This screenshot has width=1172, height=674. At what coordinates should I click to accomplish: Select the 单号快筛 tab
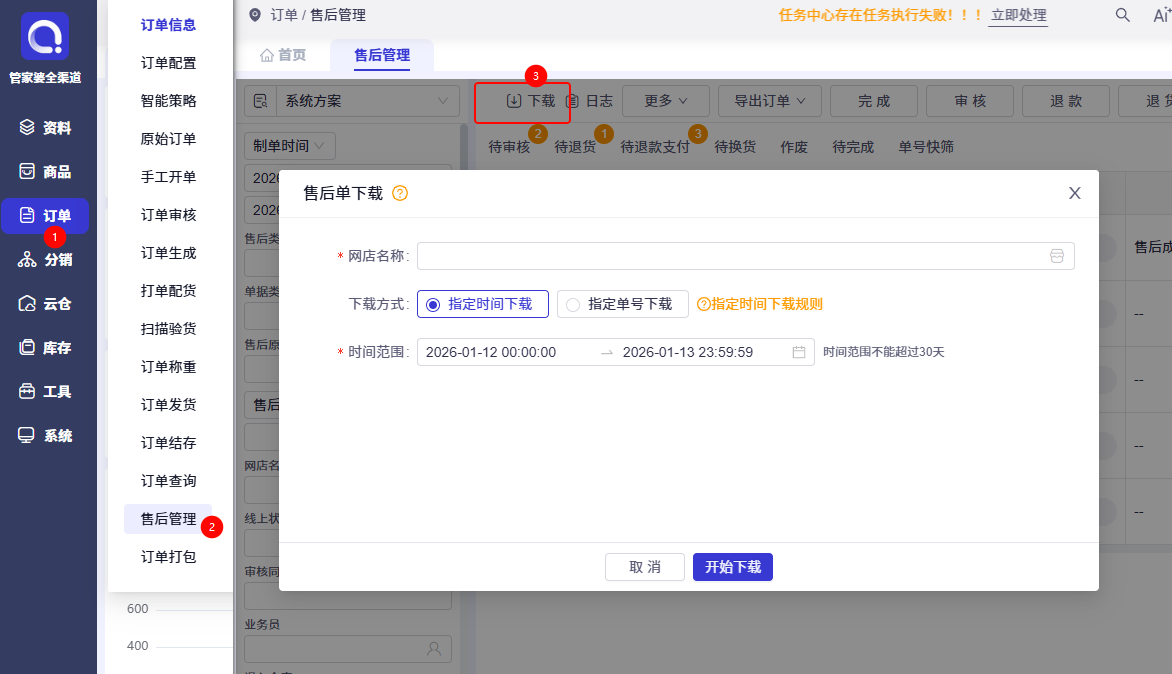(x=926, y=147)
